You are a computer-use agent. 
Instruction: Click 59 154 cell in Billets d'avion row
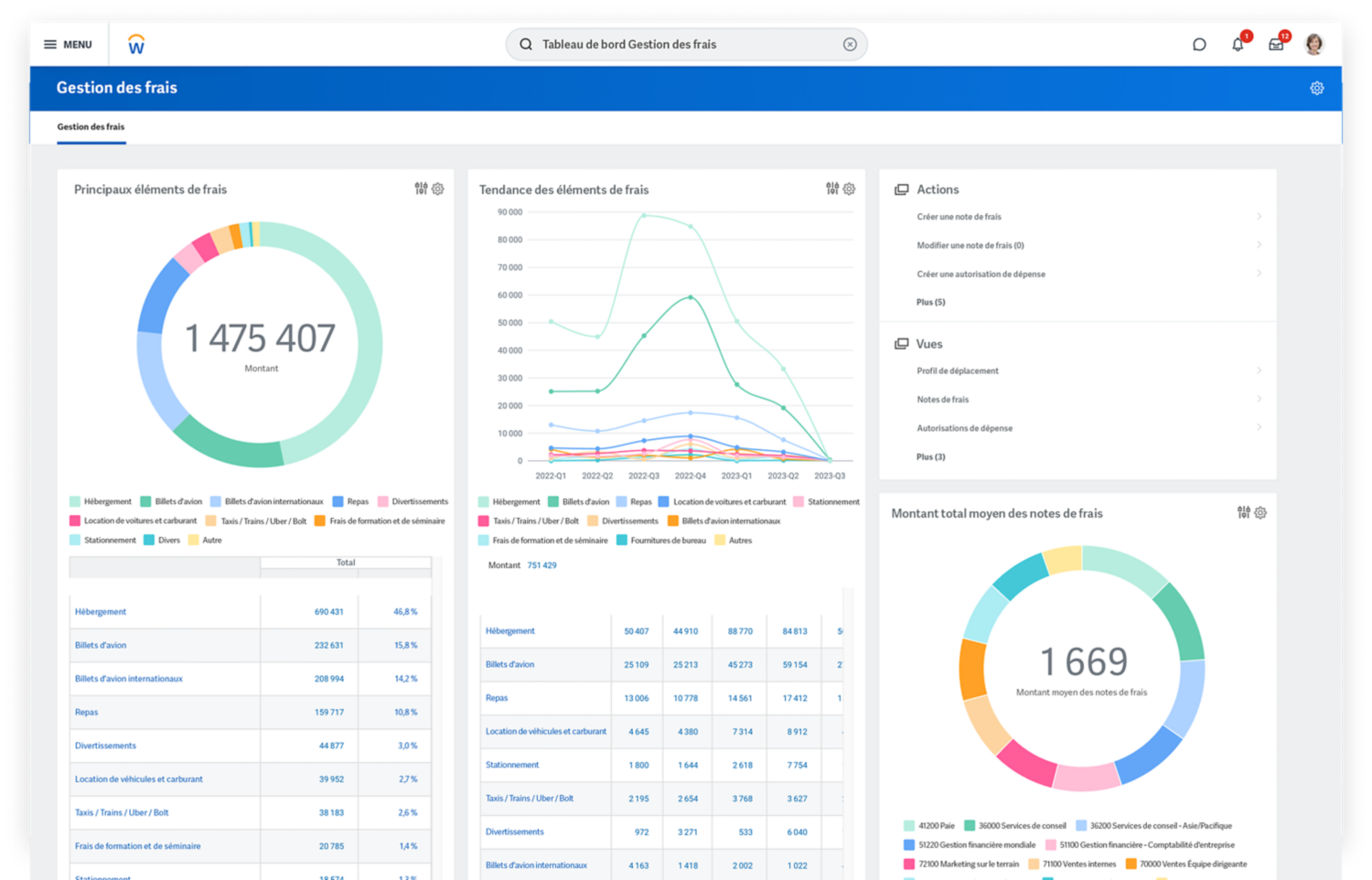(x=795, y=665)
